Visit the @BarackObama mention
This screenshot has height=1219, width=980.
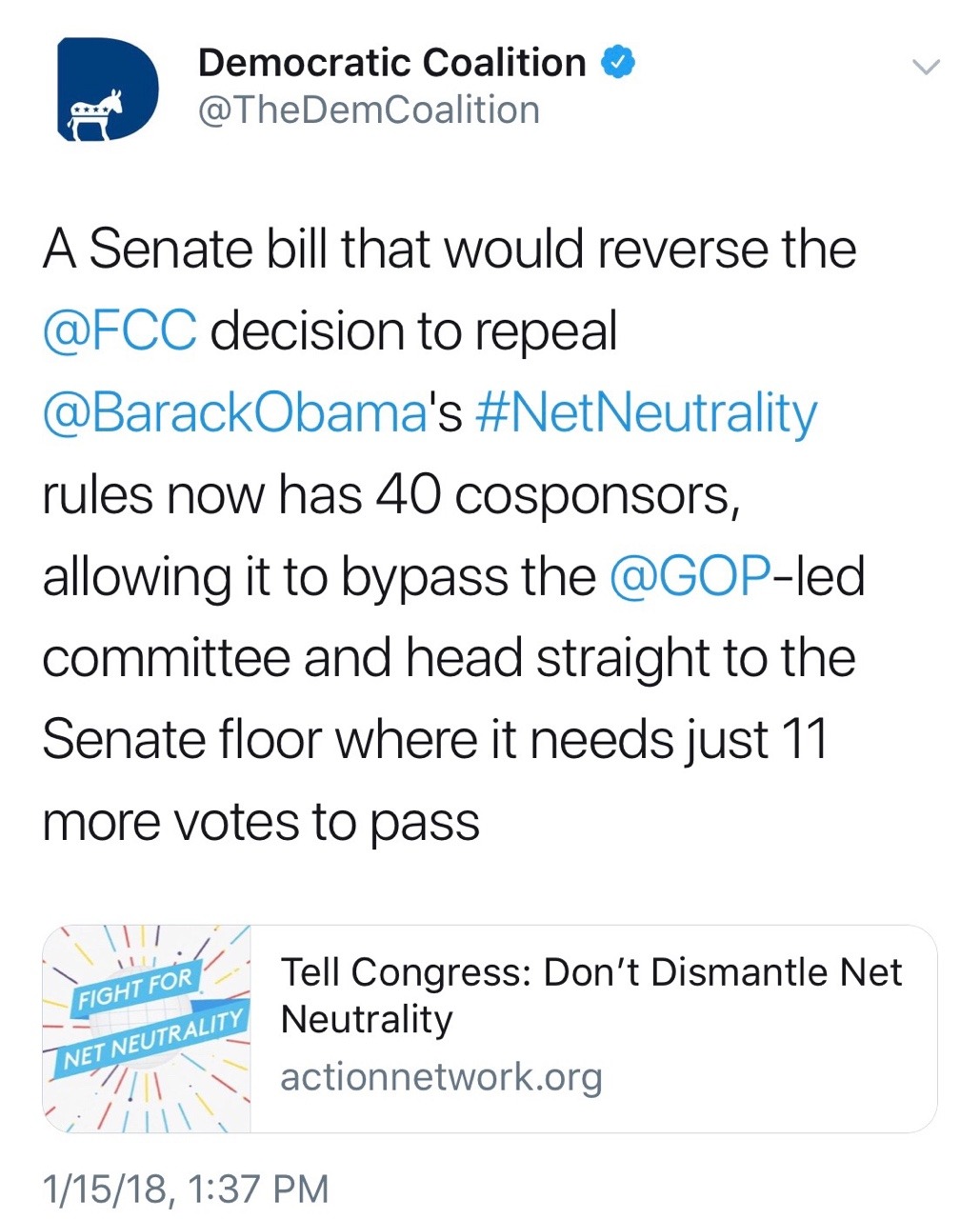point(234,413)
